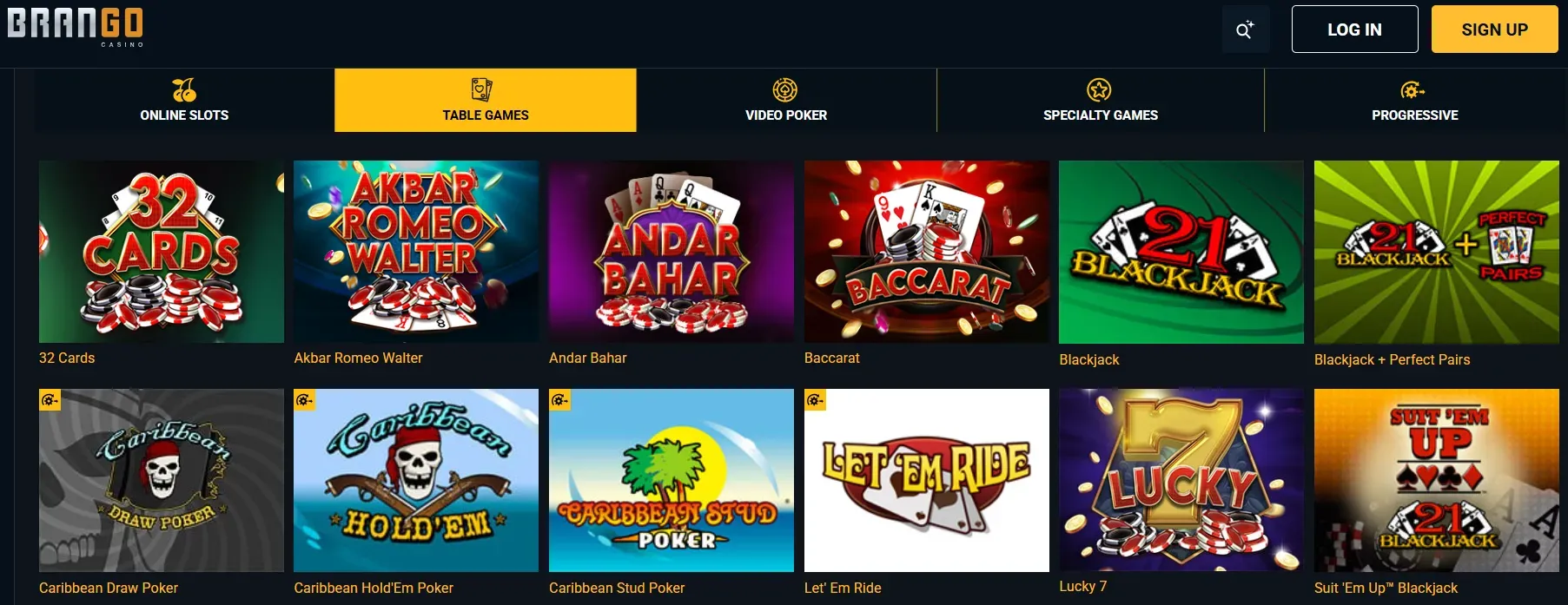Click the Brango Casino logo
Viewport: 1568px width, 605px height.
[76, 26]
